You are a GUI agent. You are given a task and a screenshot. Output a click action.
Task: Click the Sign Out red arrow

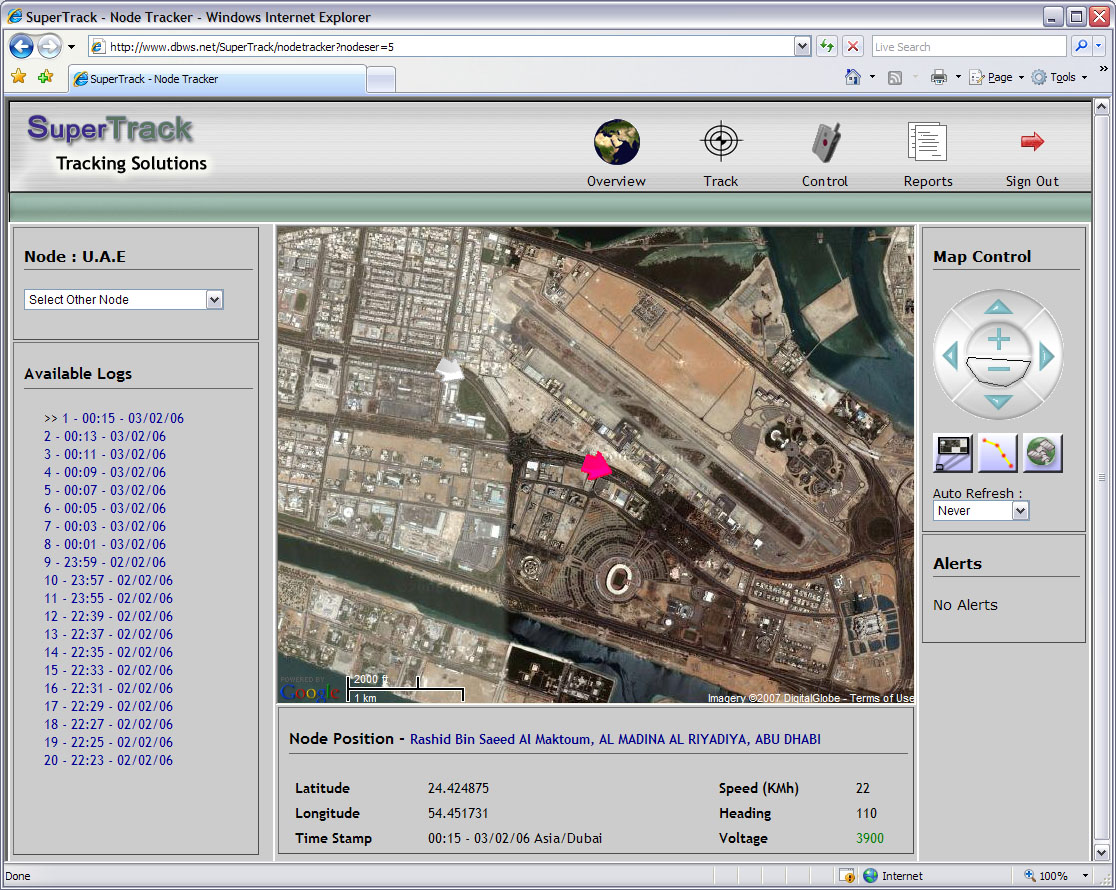[x=1032, y=141]
